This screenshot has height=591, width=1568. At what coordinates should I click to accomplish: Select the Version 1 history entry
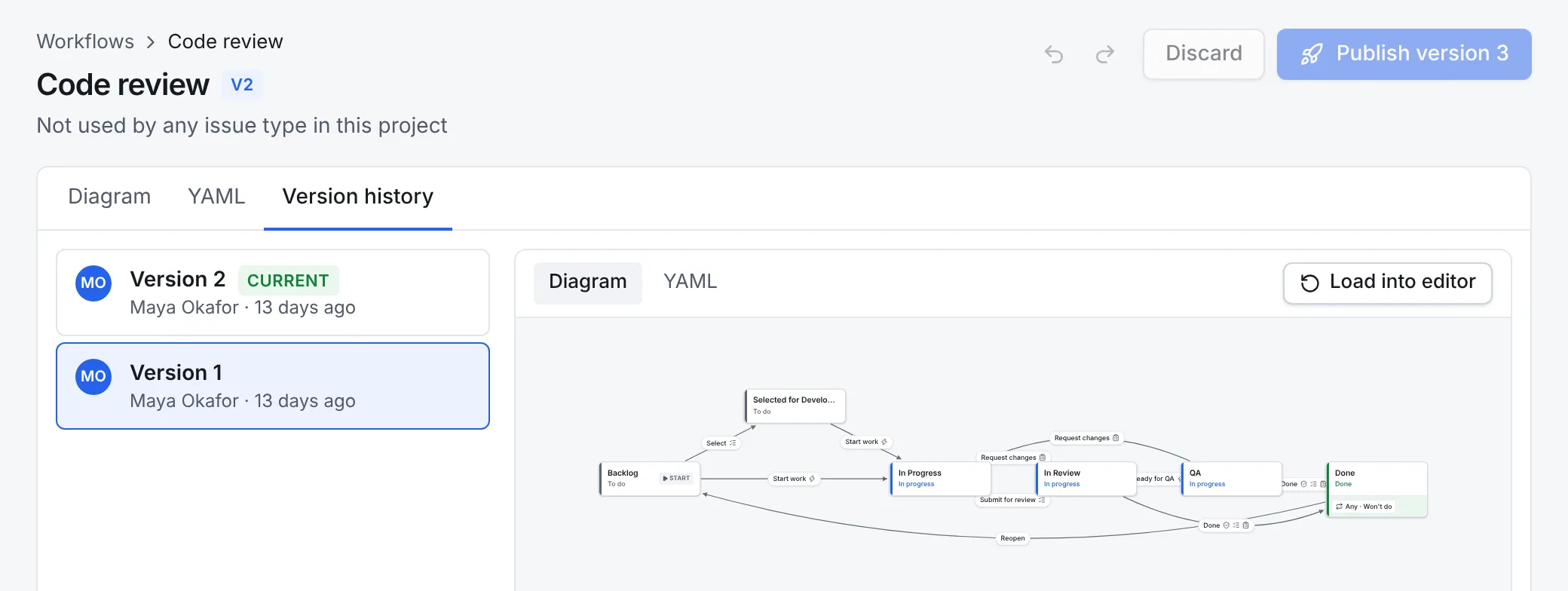[273, 386]
